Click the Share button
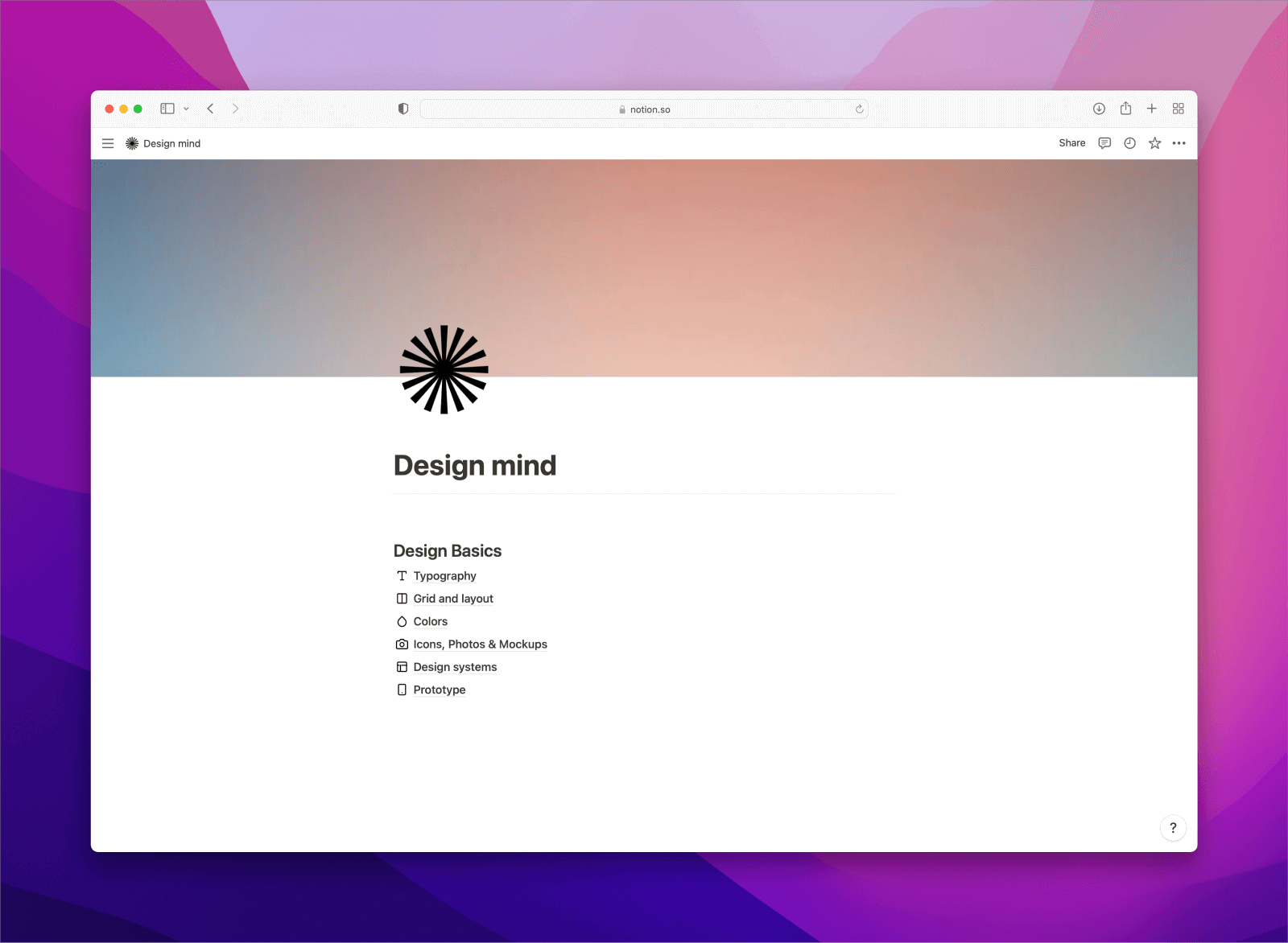The image size is (1288, 943). click(1071, 143)
